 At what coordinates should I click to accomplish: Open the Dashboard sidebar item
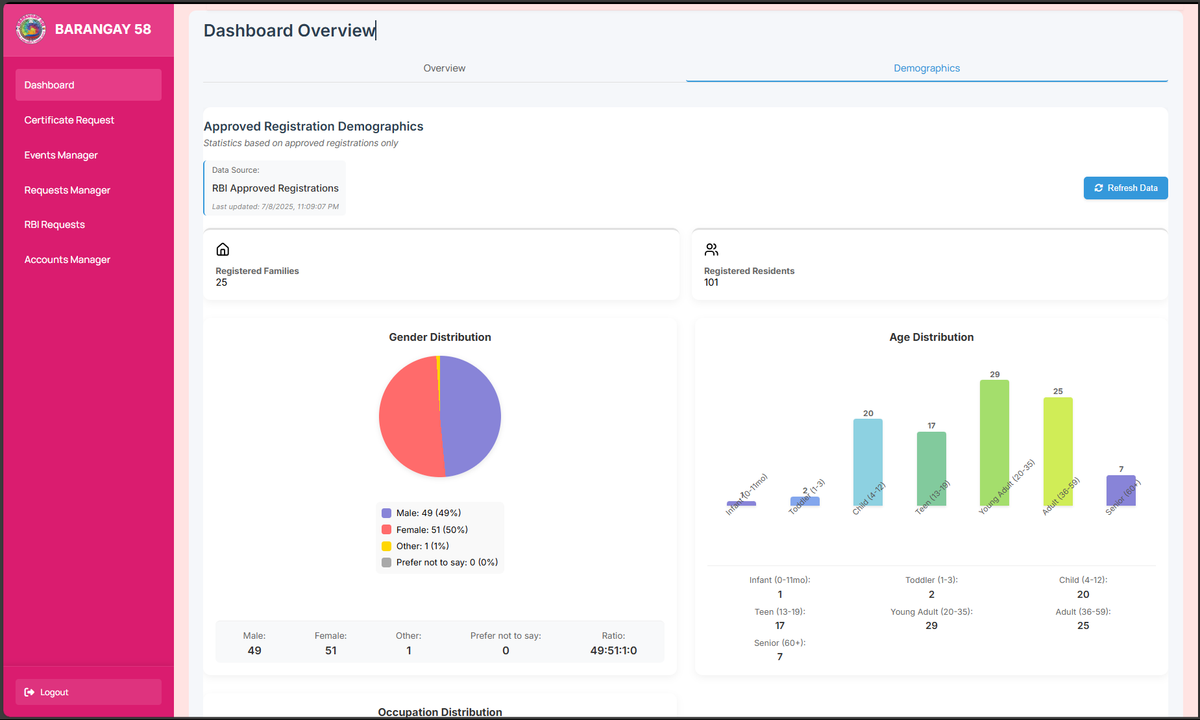pos(88,85)
